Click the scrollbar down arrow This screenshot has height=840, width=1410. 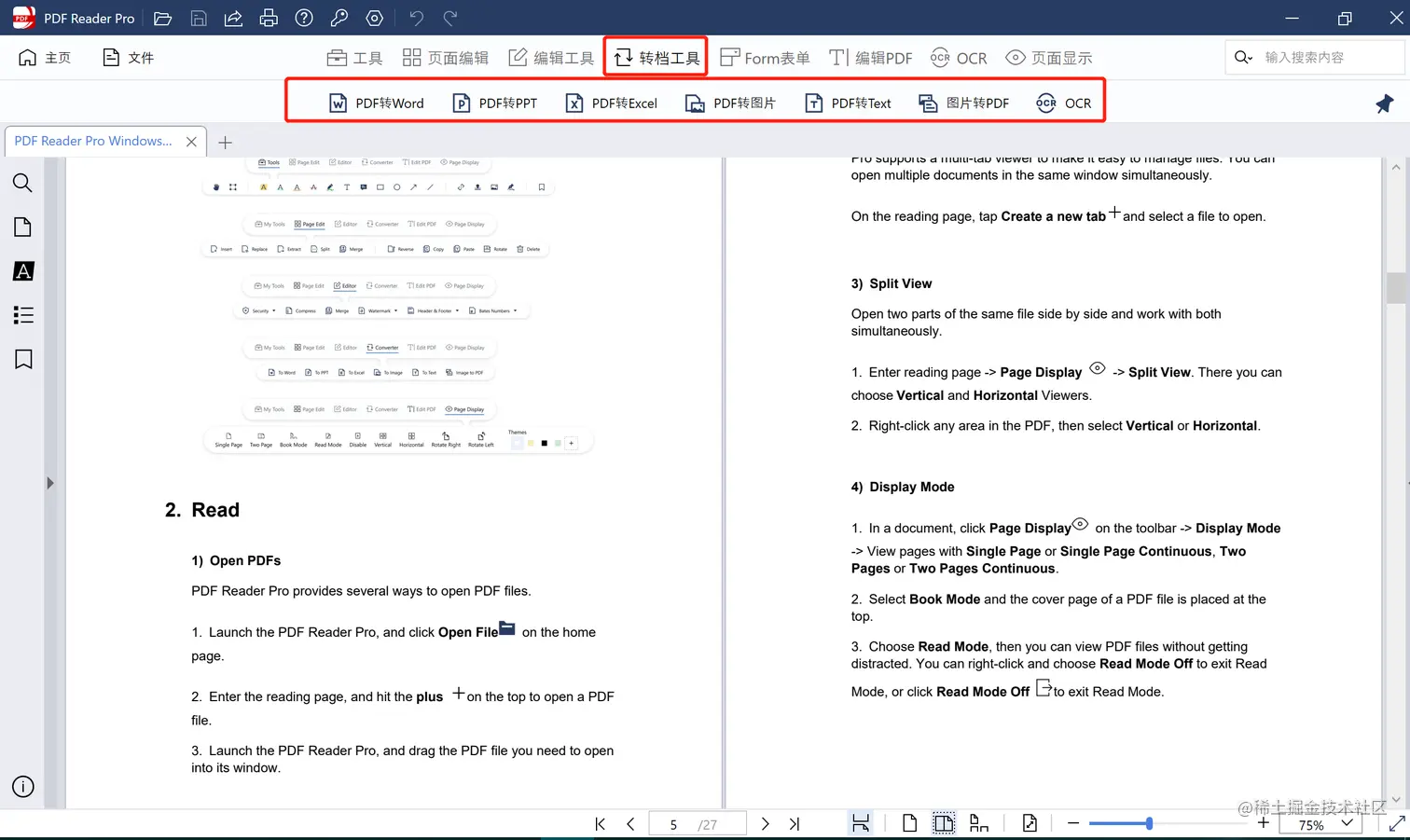coord(1396,799)
